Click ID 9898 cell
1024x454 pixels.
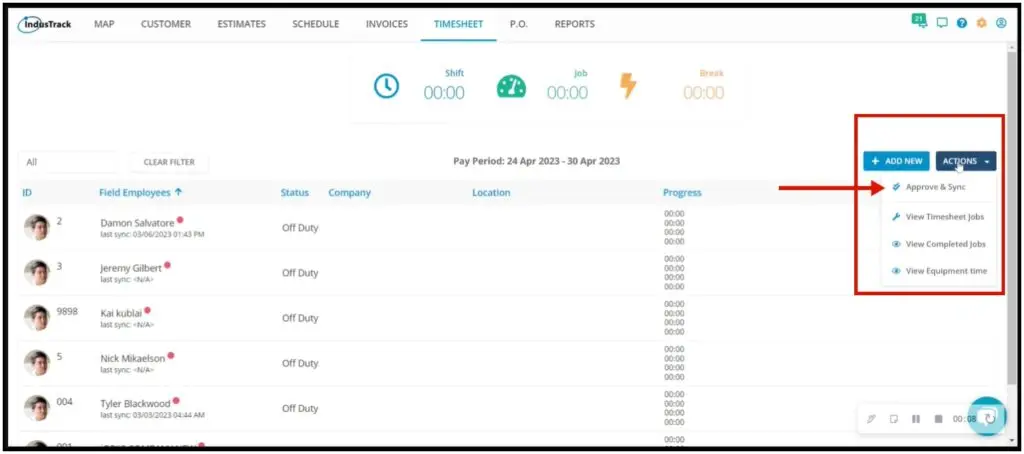point(67,312)
